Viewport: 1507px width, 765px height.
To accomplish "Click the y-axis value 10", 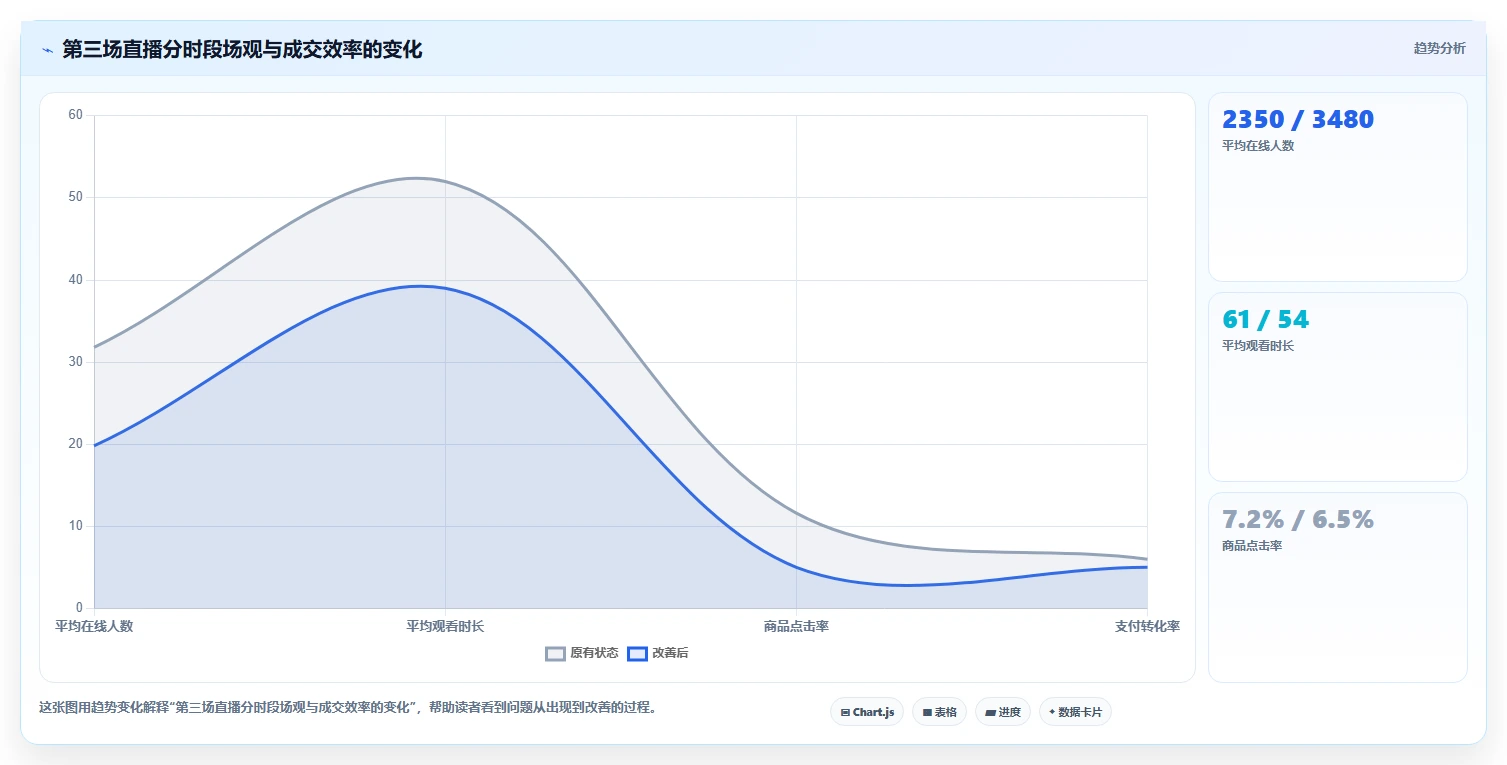I will point(75,526).
